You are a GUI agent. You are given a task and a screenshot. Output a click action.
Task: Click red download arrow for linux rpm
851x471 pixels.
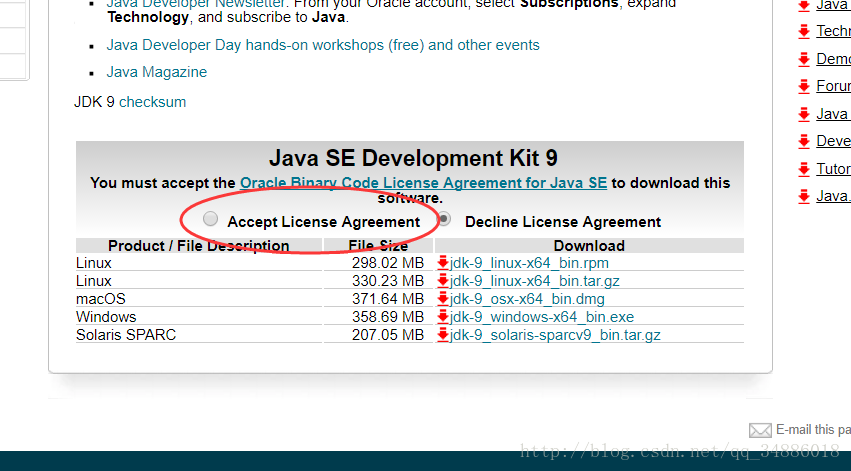click(x=443, y=263)
